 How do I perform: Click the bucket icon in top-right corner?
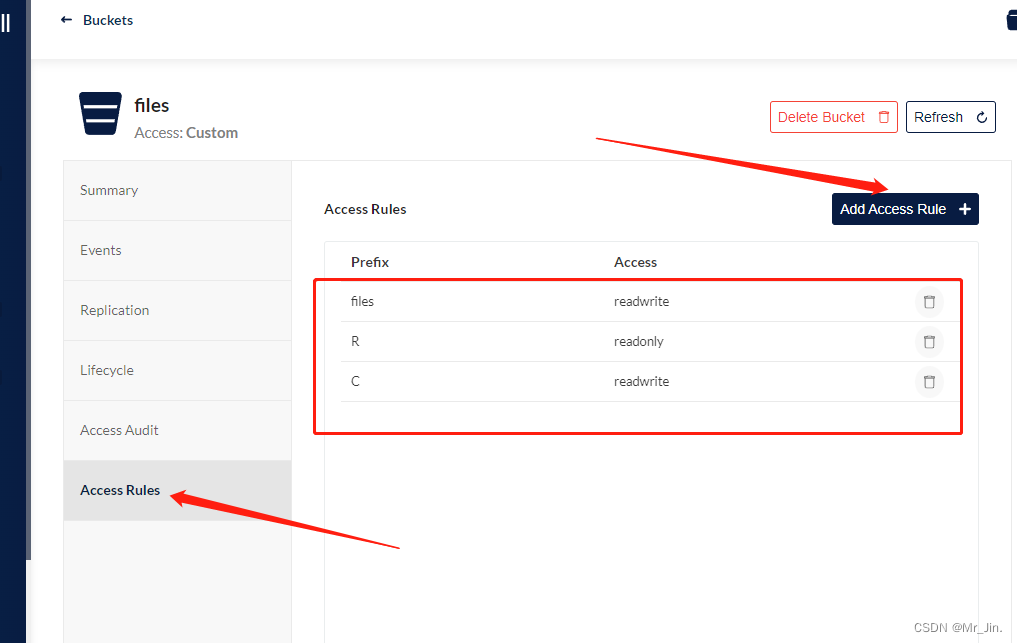tap(1010, 20)
